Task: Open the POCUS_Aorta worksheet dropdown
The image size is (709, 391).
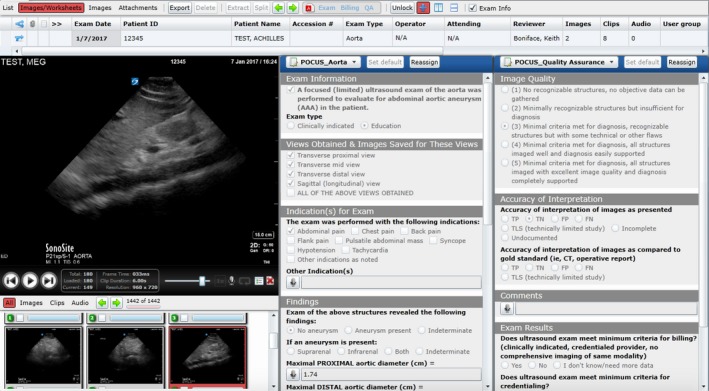Action: (323, 62)
